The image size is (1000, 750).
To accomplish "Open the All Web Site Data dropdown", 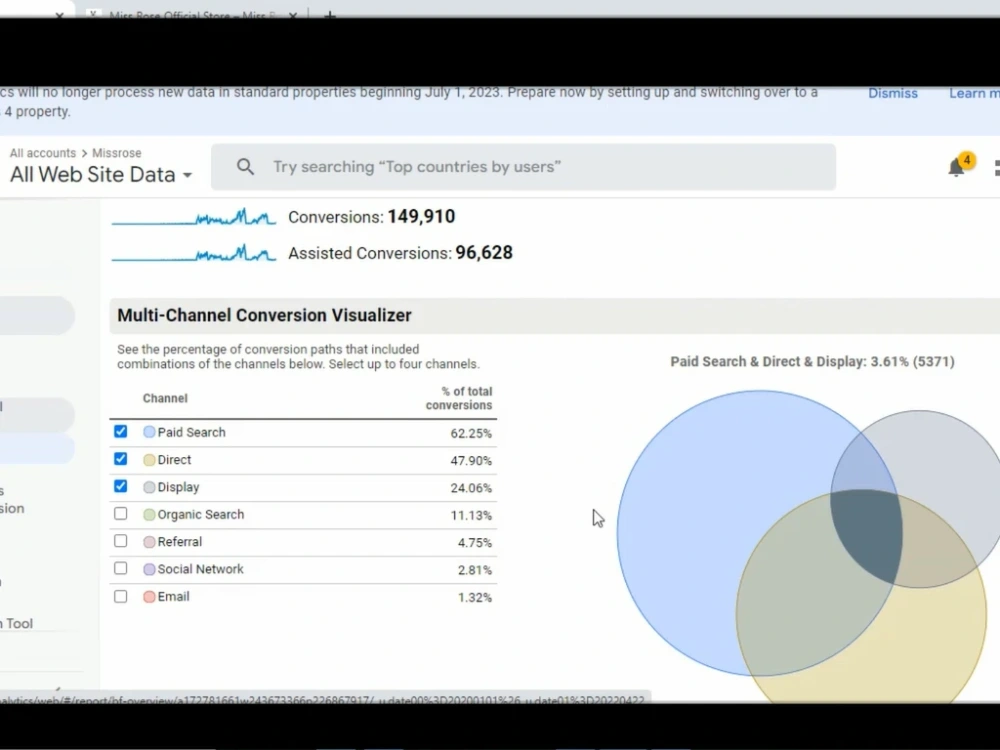I will click(101, 175).
